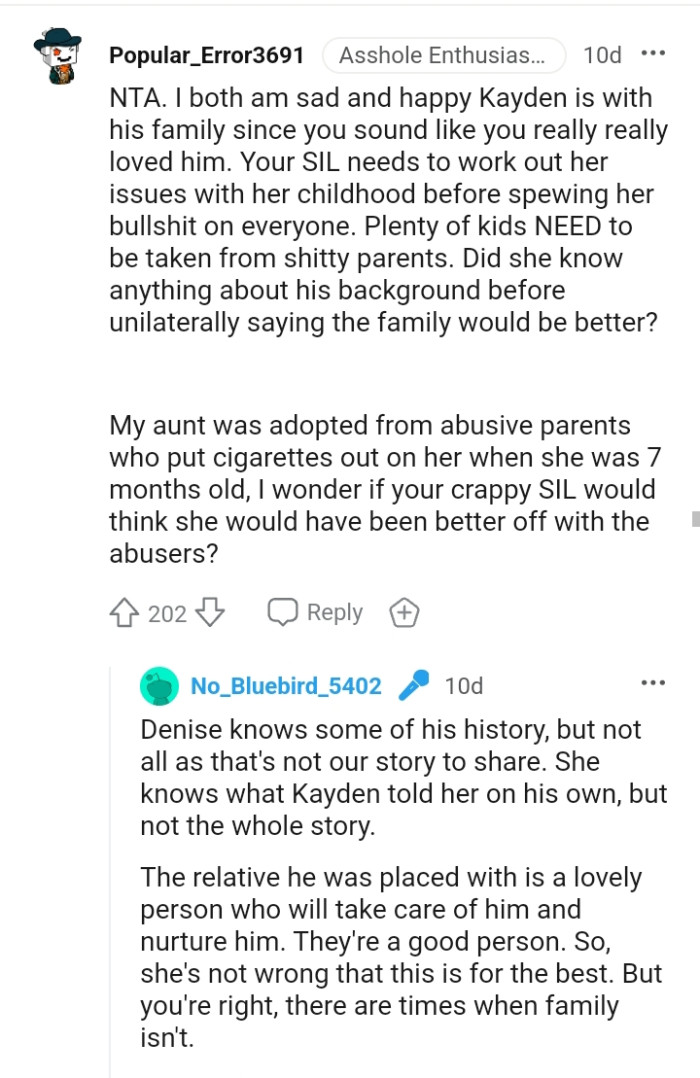Screen dimensions: 700x1078
Task: Click the microphone badge beside No_Bluebird_5402
Action: (416, 685)
